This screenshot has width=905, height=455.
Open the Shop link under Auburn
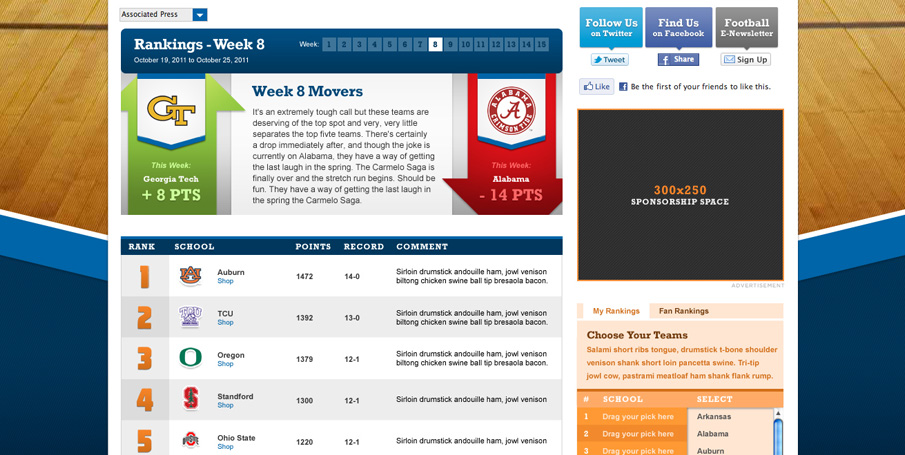click(x=225, y=281)
